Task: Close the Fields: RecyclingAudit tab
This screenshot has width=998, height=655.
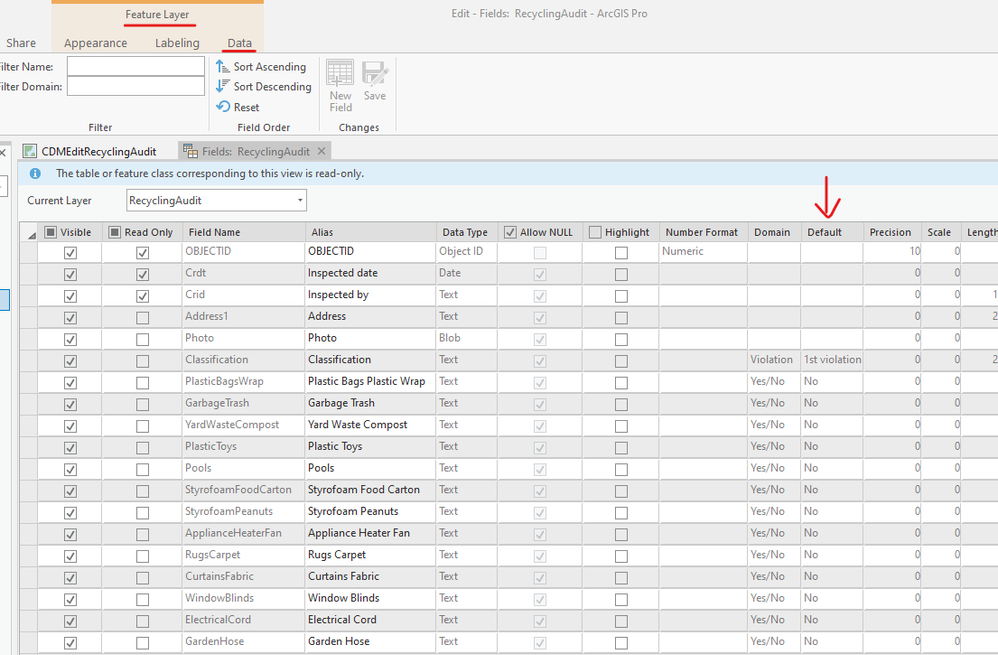Action: pos(321,151)
